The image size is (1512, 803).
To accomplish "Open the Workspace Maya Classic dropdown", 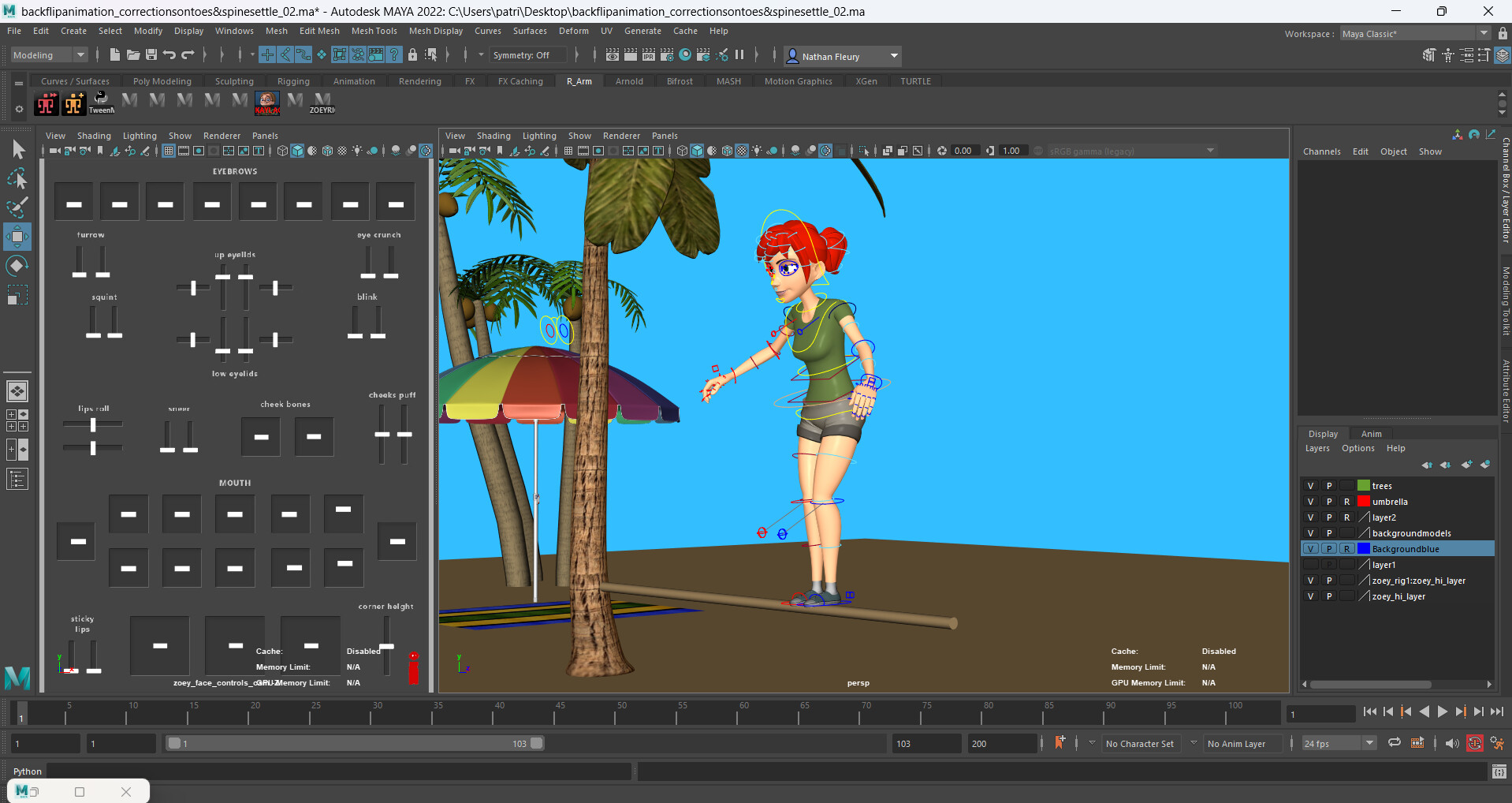I will pos(1484,34).
